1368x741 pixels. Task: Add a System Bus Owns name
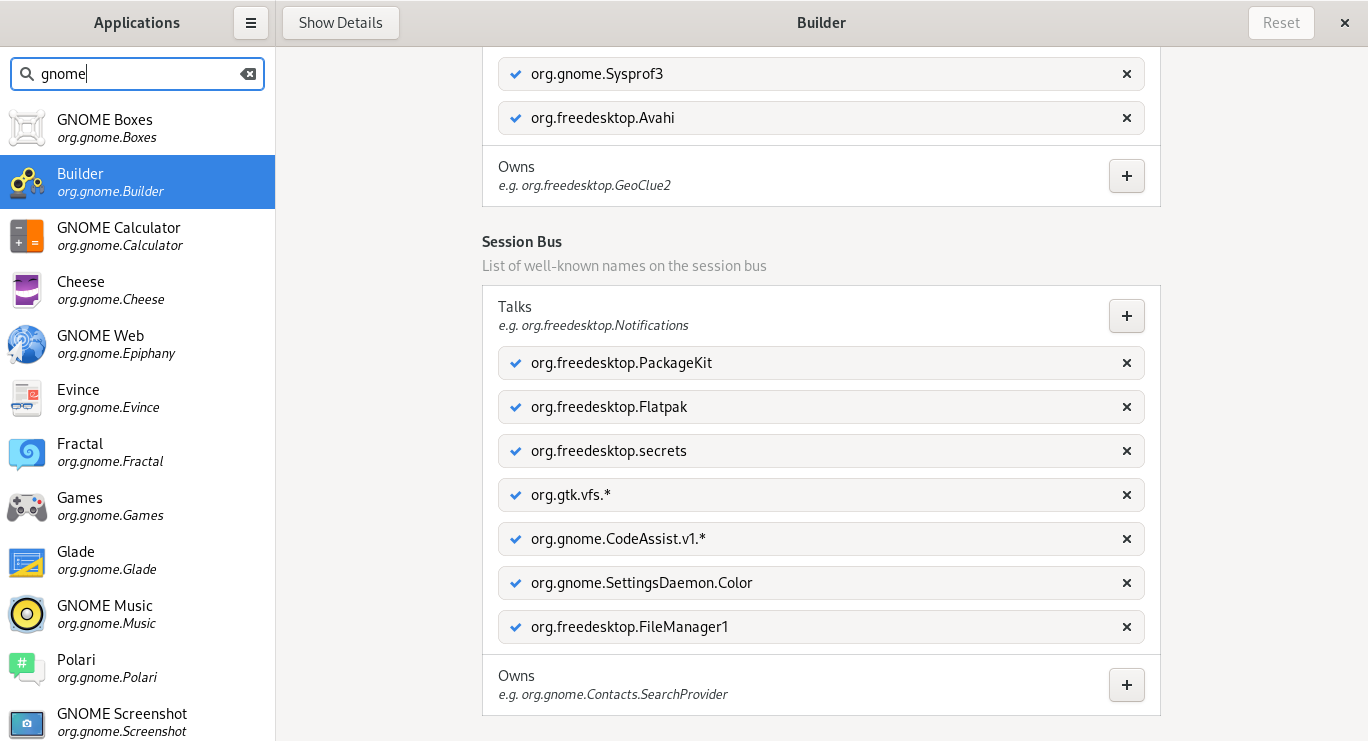click(x=1127, y=176)
